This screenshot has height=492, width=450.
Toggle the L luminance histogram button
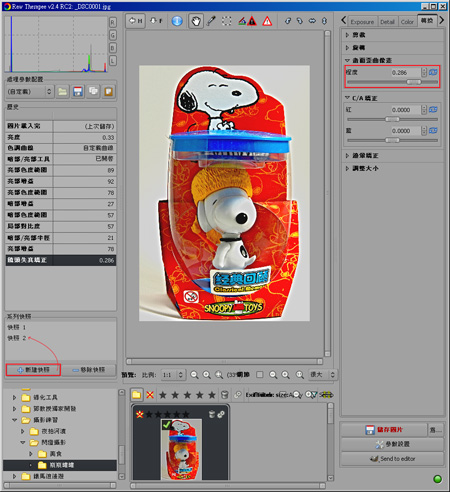pyautogui.click(x=113, y=61)
